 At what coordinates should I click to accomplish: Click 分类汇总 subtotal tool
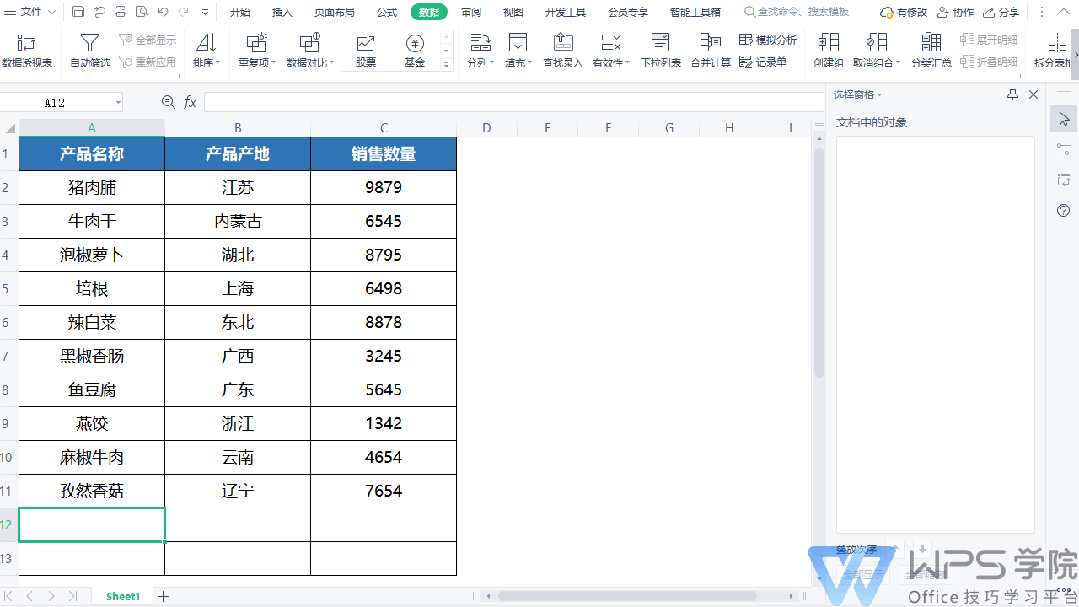click(x=931, y=51)
